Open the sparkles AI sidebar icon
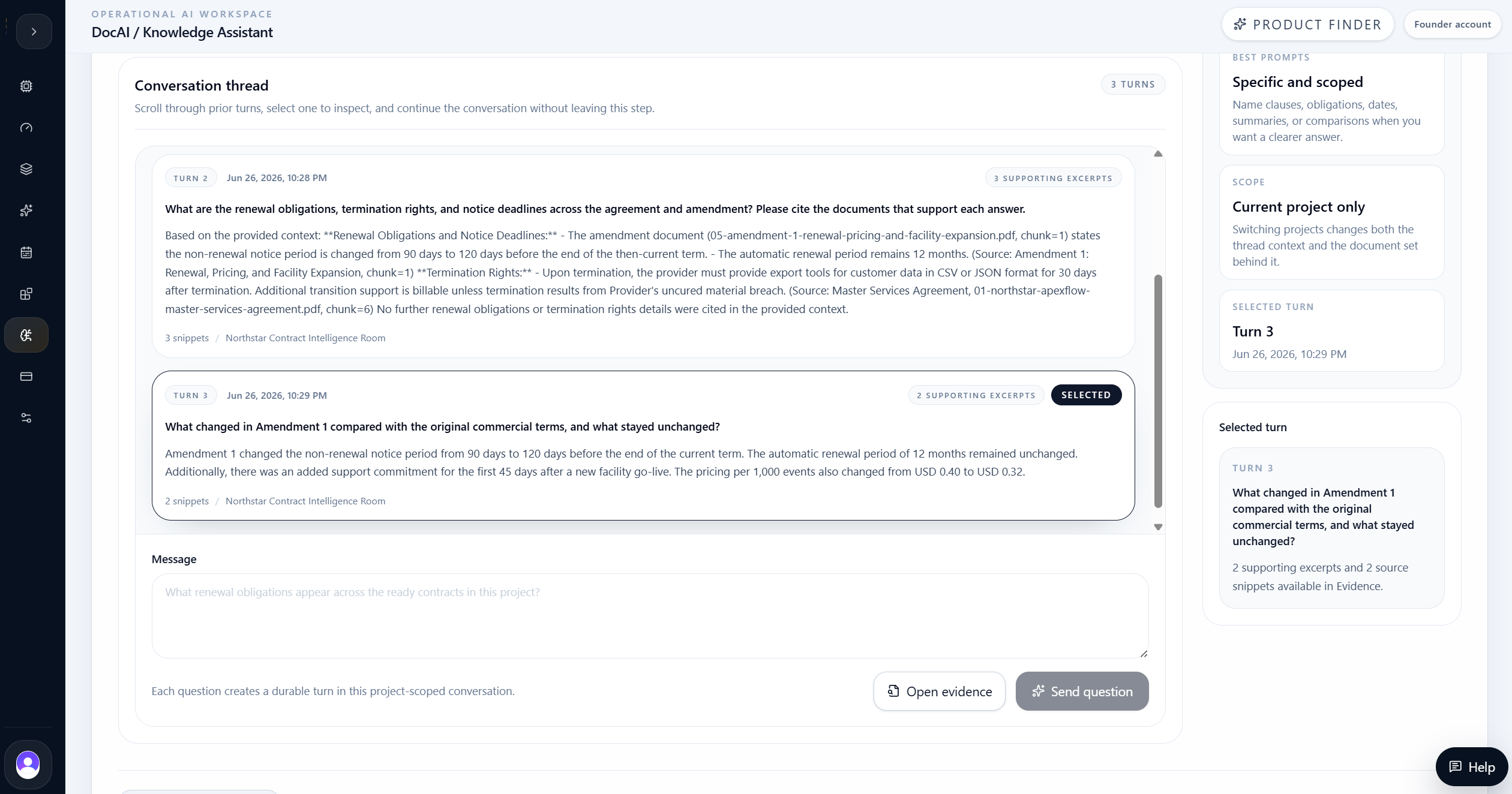 26,210
